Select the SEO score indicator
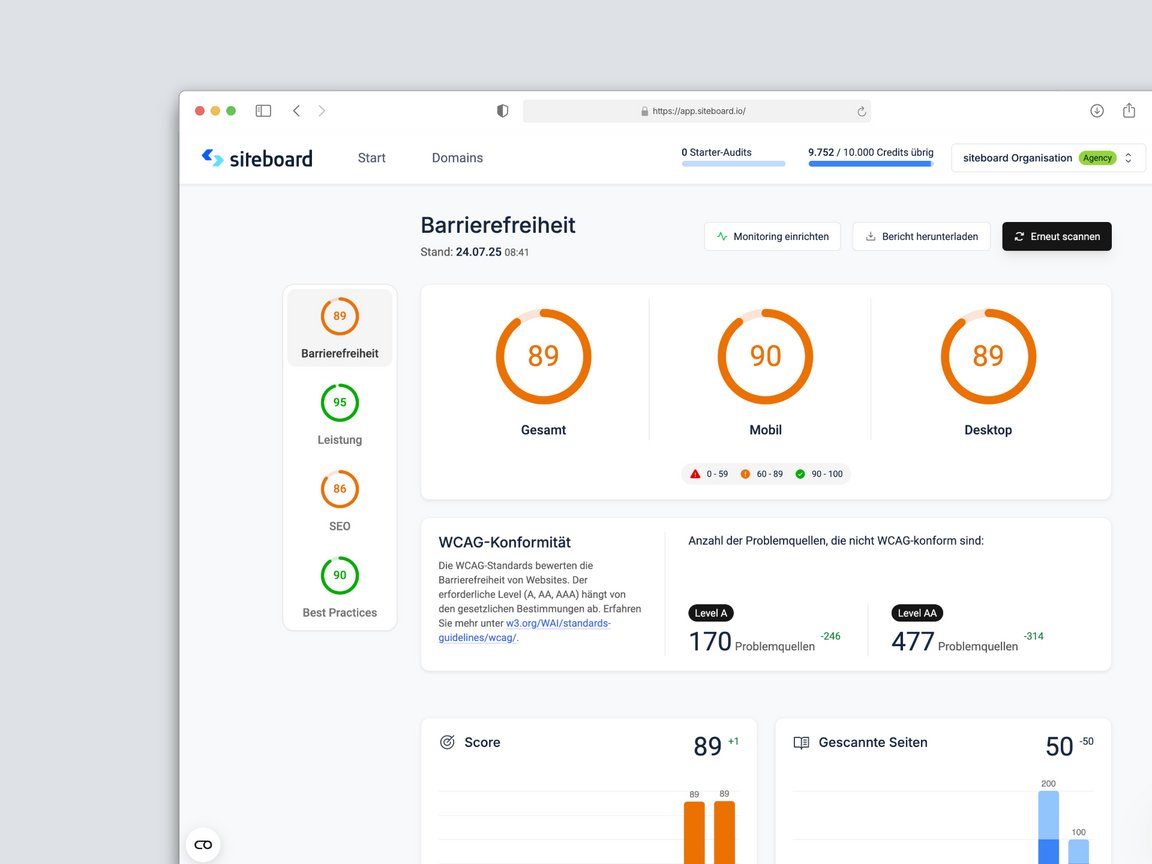Image resolution: width=1152 pixels, height=864 pixels. pyautogui.click(x=339, y=489)
